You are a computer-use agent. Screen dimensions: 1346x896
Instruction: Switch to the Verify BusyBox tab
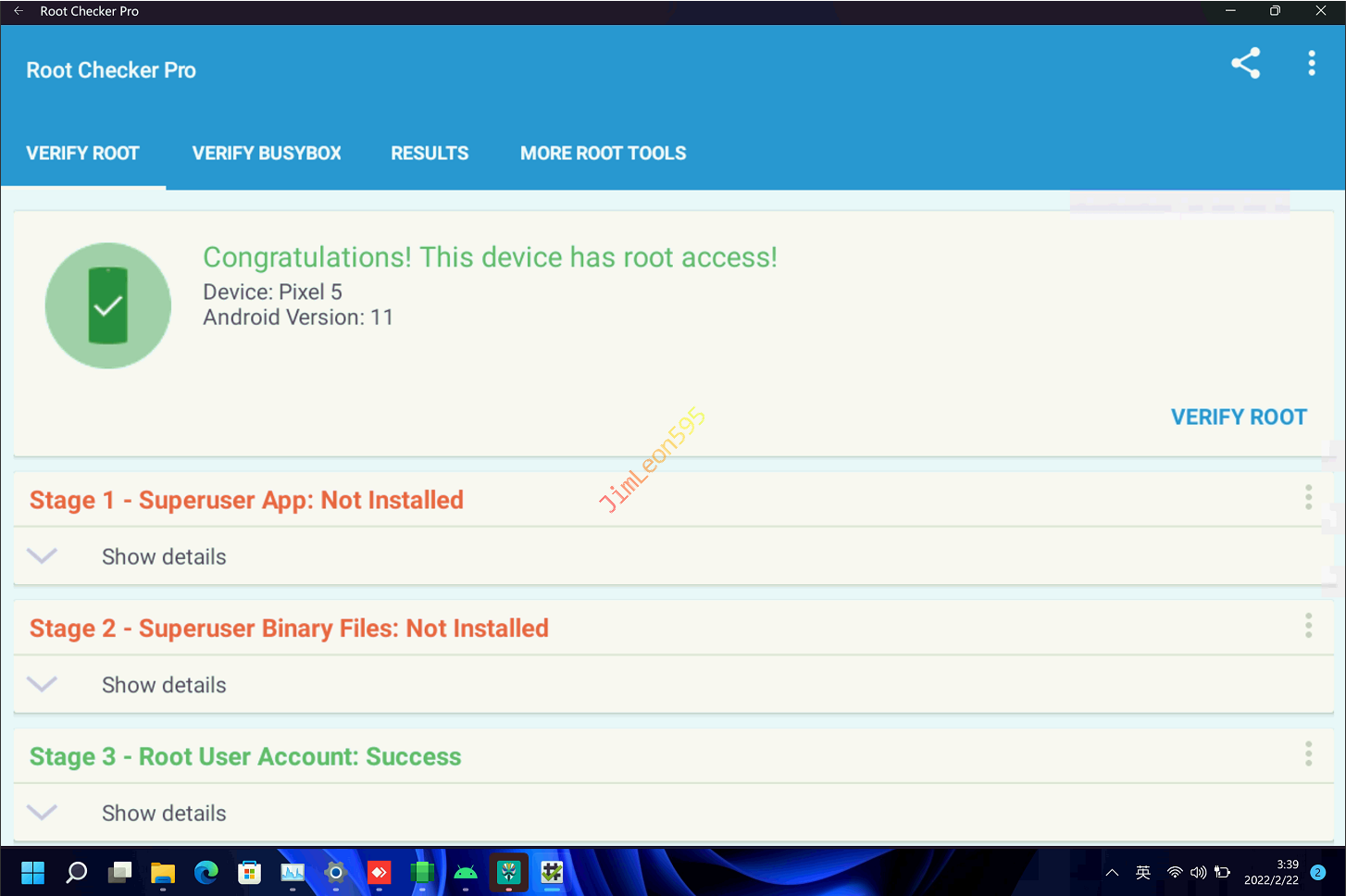point(267,154)
